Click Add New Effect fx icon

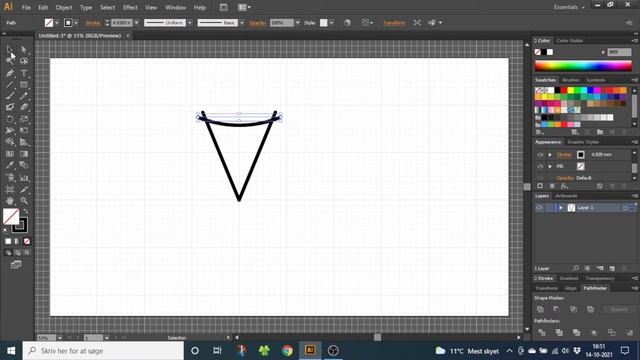564,186
